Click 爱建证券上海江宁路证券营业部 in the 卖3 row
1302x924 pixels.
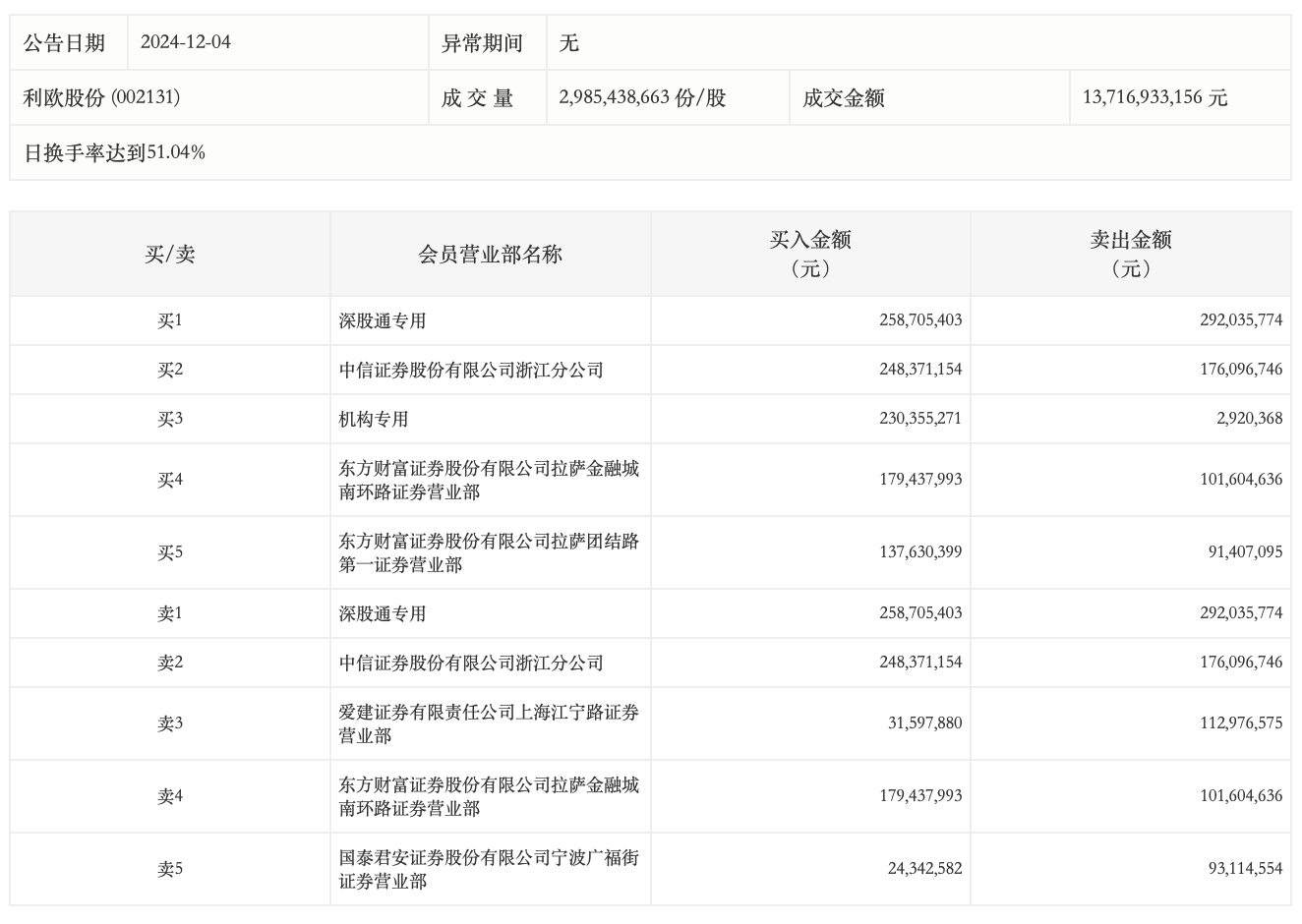(x=489, y=723)
